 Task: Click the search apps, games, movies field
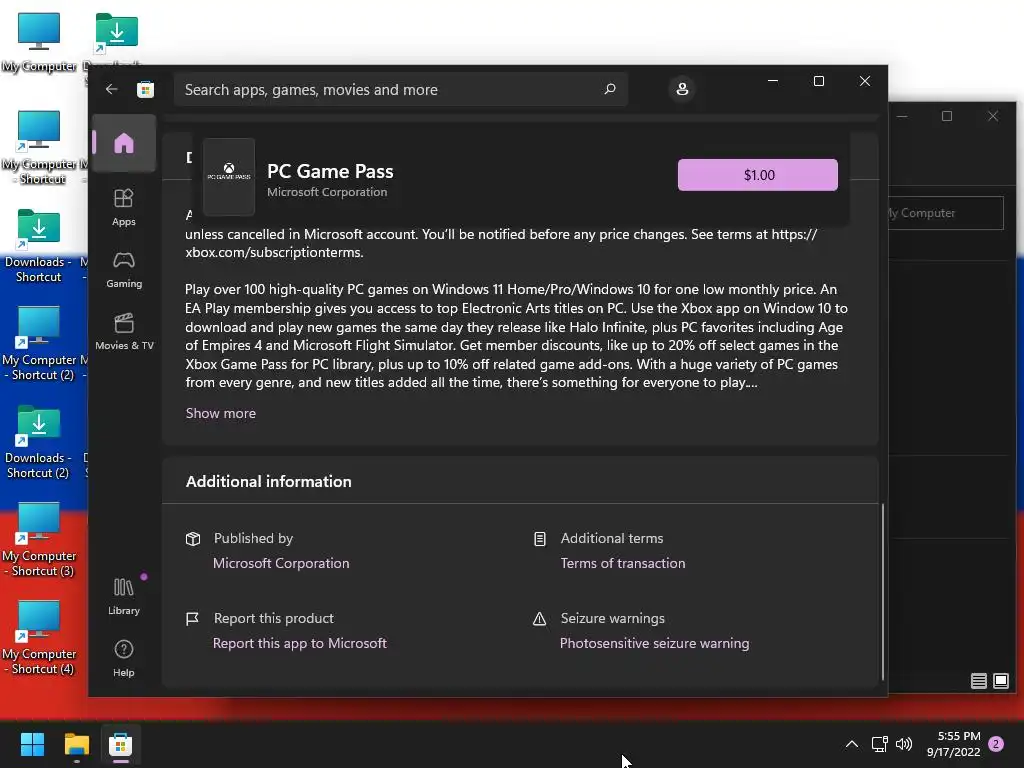(x=400, y=89)
